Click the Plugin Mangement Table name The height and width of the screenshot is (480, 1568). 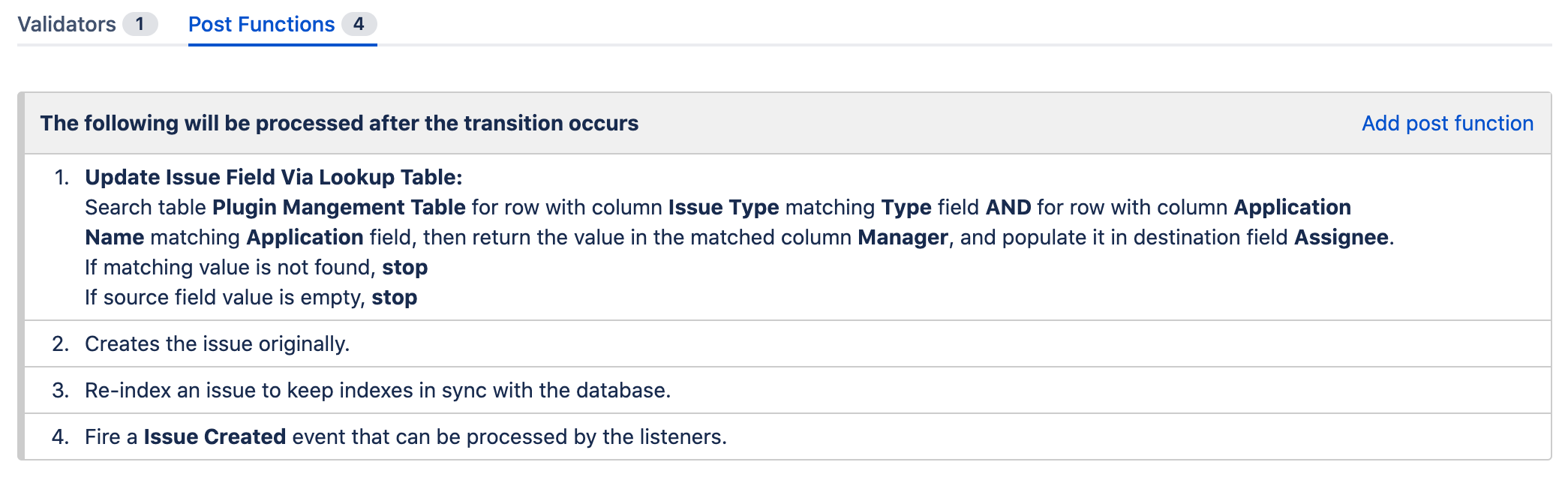point(338,207)
